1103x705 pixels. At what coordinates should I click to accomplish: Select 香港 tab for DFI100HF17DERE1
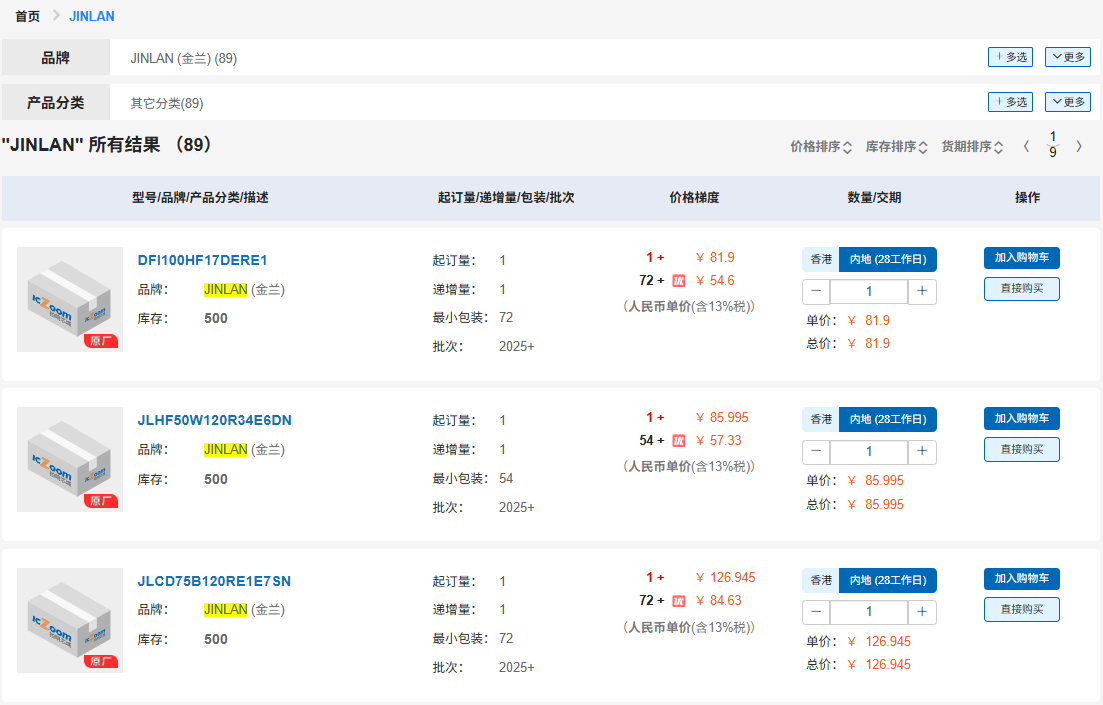(x=820, y=260)
